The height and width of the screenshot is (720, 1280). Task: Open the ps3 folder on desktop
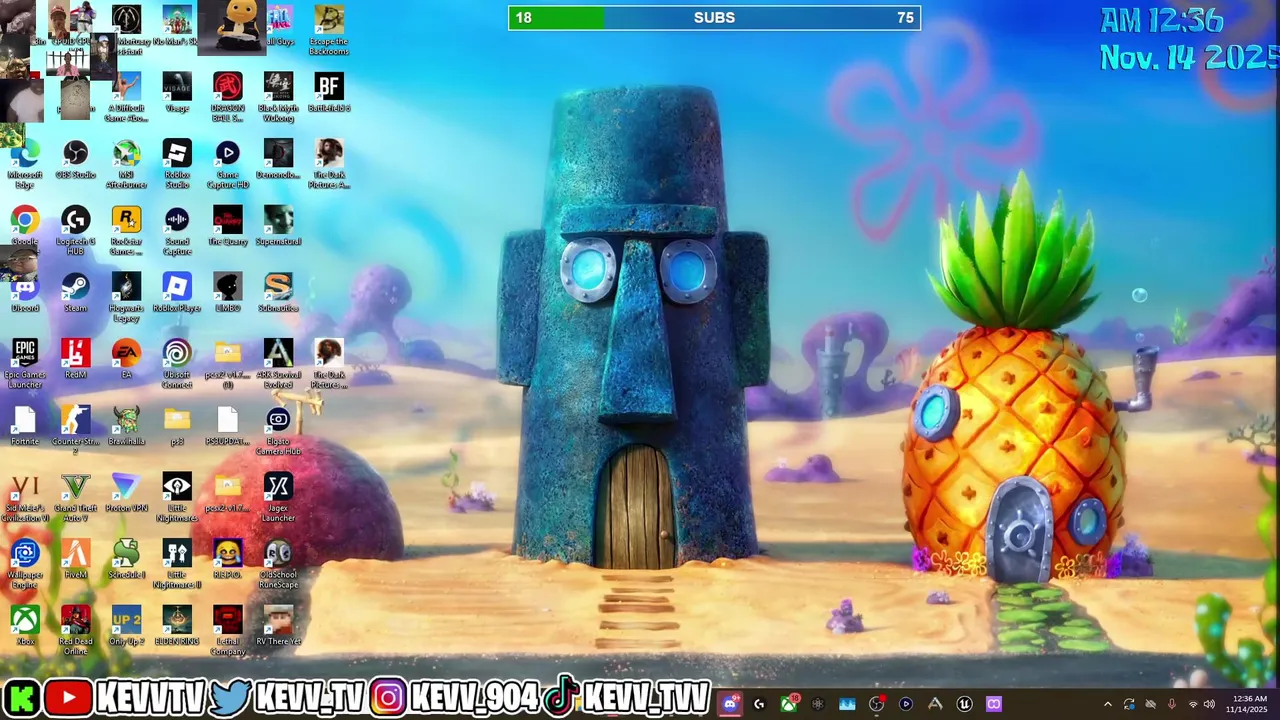177,426
